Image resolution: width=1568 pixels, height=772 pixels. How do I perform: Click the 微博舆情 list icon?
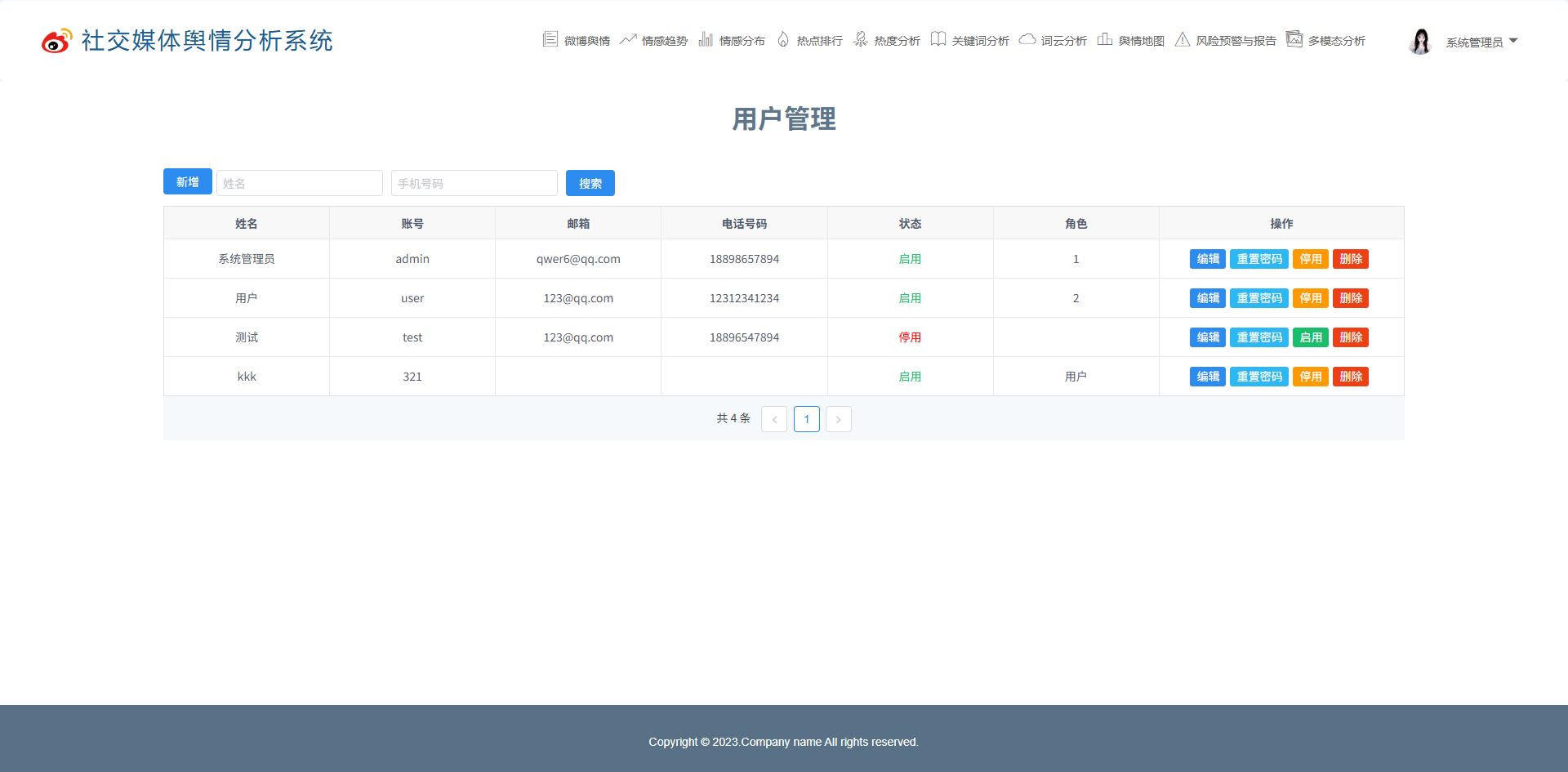(x=550, y=39)
